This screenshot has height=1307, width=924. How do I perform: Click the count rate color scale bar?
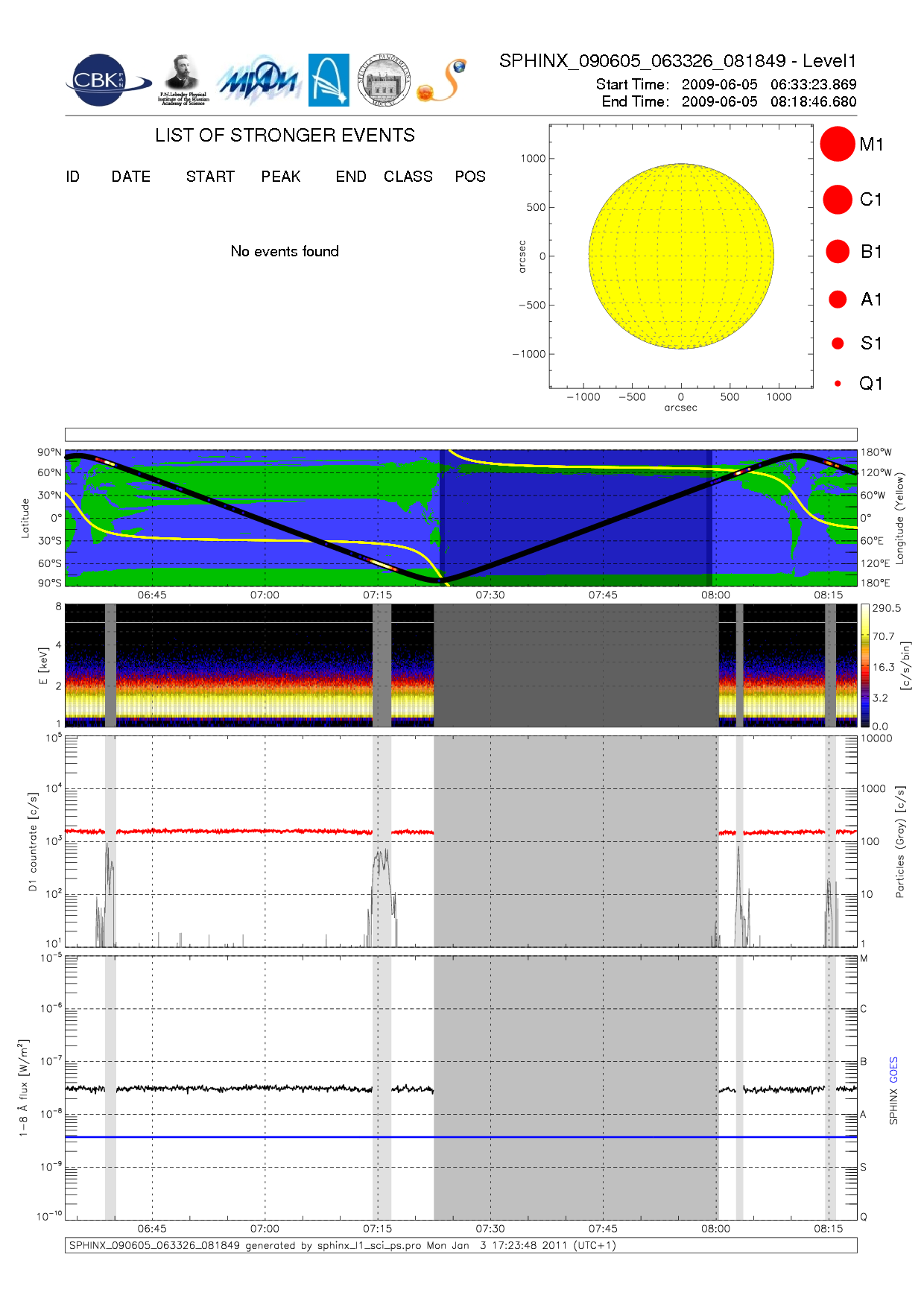point(864,665)
